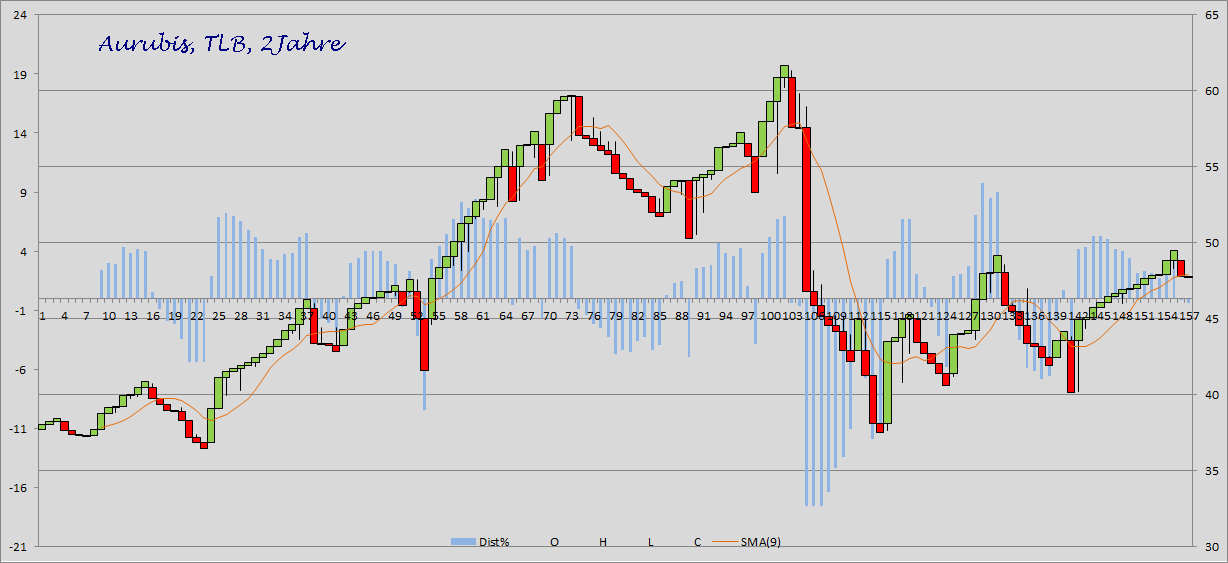
Task: Click x-axis label 70
Action: (x=549, y=316)
